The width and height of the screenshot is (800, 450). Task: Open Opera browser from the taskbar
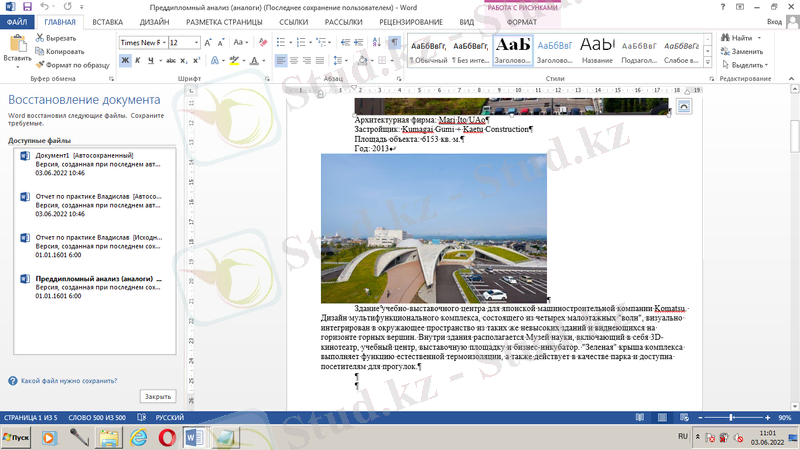pyautogui.click(x=166, y=437)
